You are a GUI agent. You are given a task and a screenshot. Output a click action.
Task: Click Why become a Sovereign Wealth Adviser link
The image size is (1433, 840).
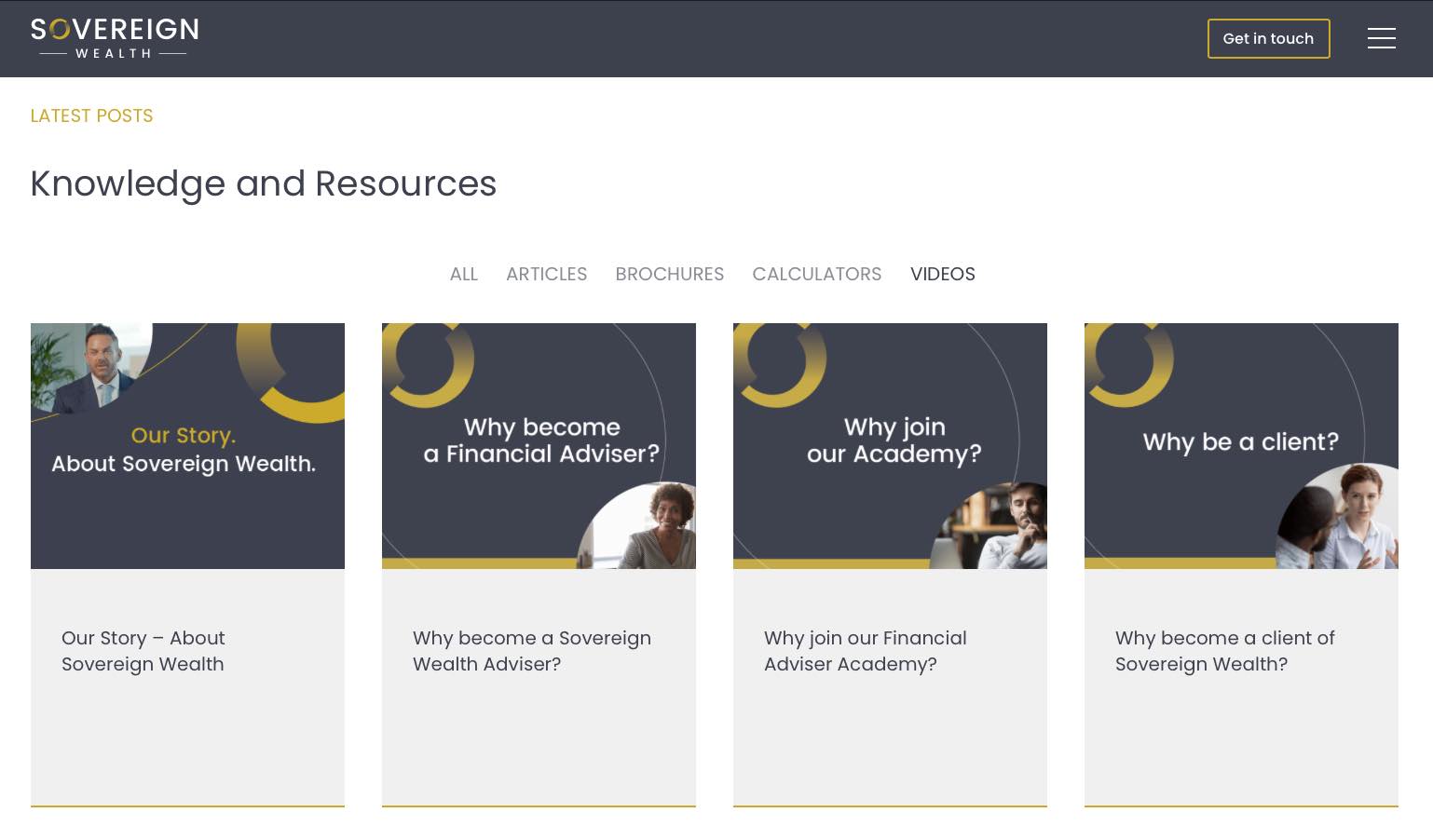click(532, 651)
